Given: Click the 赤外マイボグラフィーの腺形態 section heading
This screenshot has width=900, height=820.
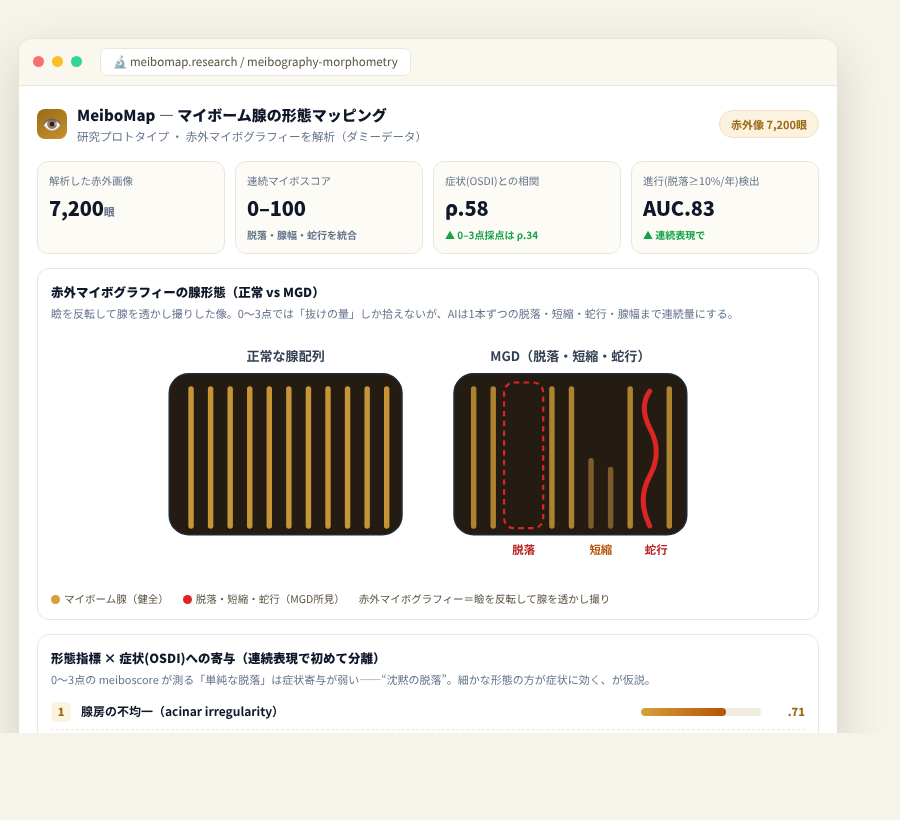Looking at the screenshot, I should pyautogui.click(x=185, y=292).
